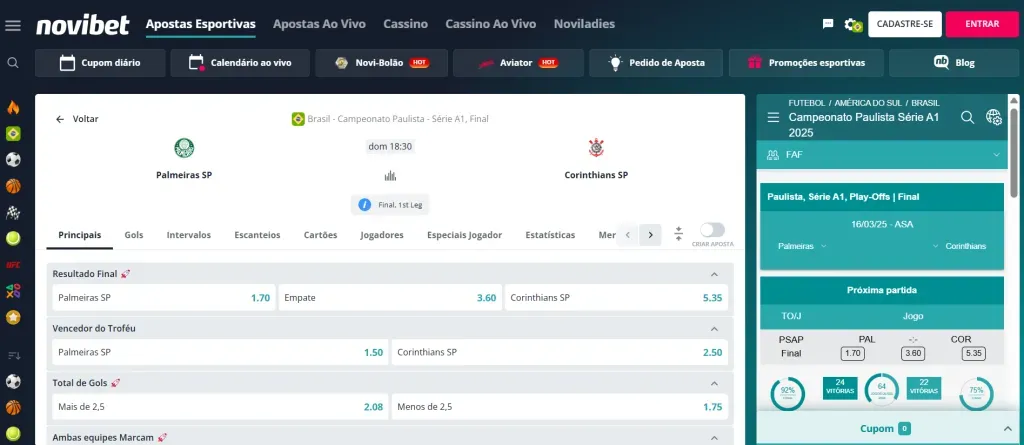Open the Palmeiras team dropdown
Screen dimensions: 1024x445
click(x=803, y=246)
